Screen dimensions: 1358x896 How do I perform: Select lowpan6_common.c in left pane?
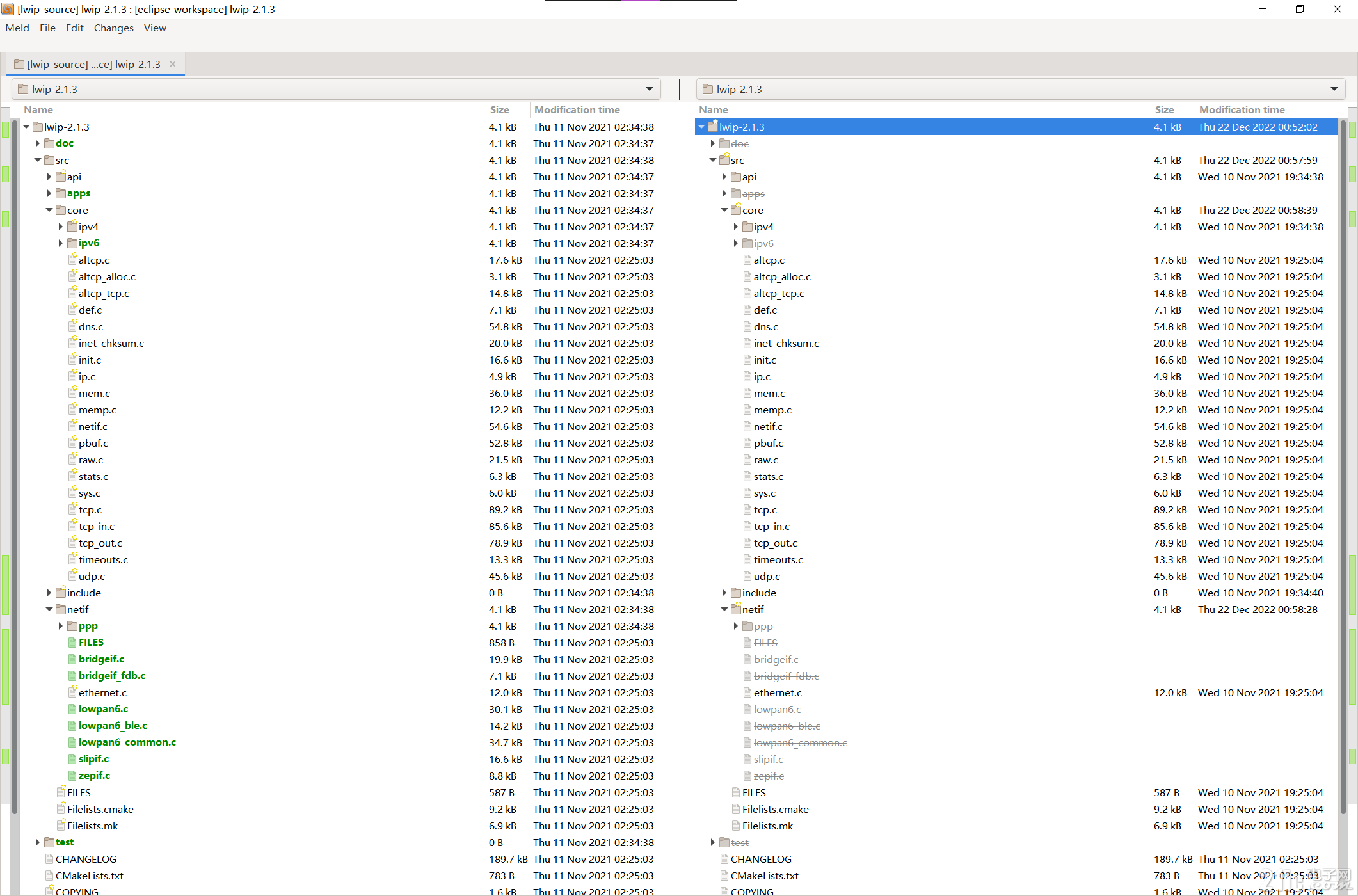(127, 742)
